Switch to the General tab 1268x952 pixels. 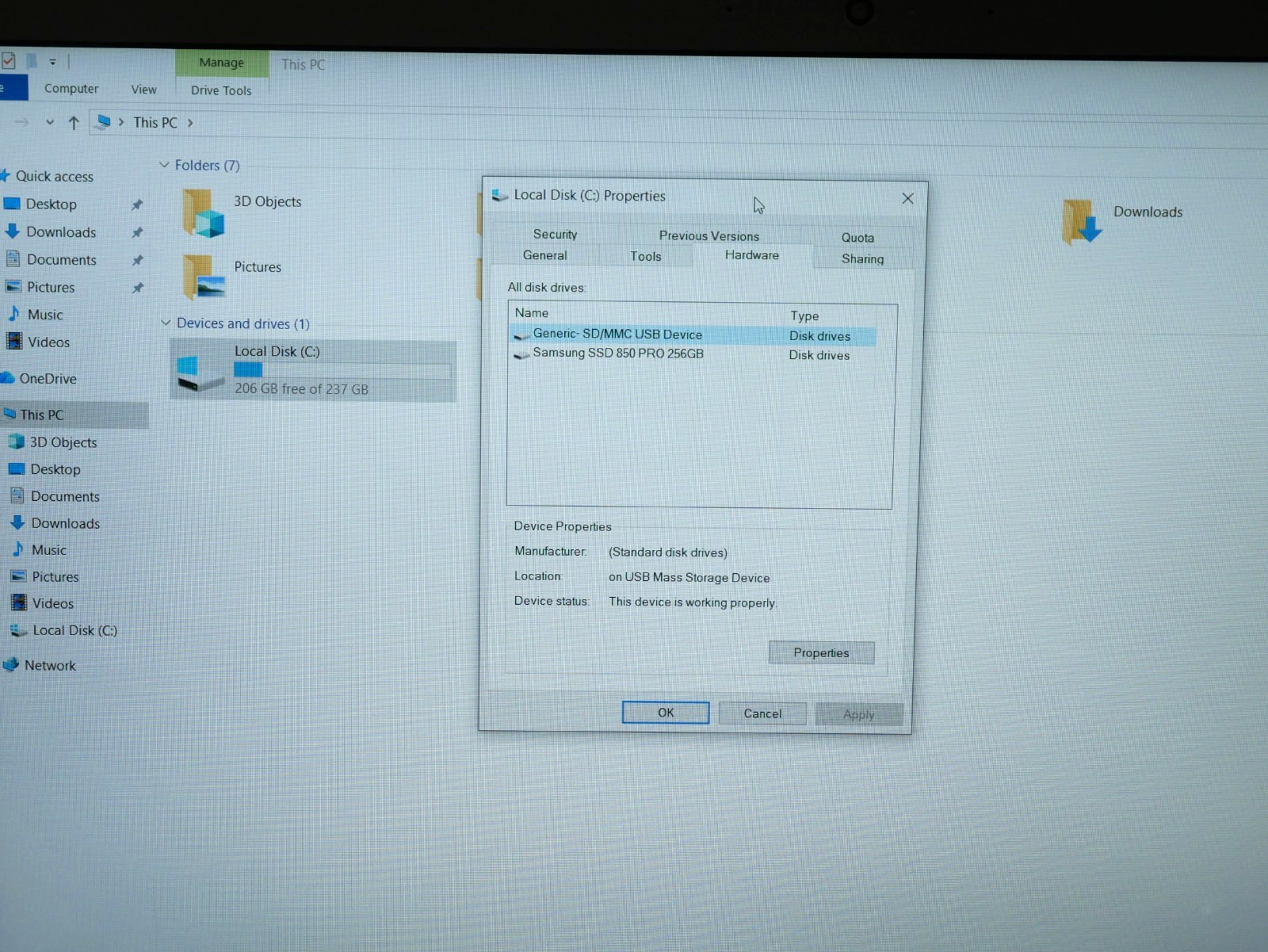click(544, 255)
